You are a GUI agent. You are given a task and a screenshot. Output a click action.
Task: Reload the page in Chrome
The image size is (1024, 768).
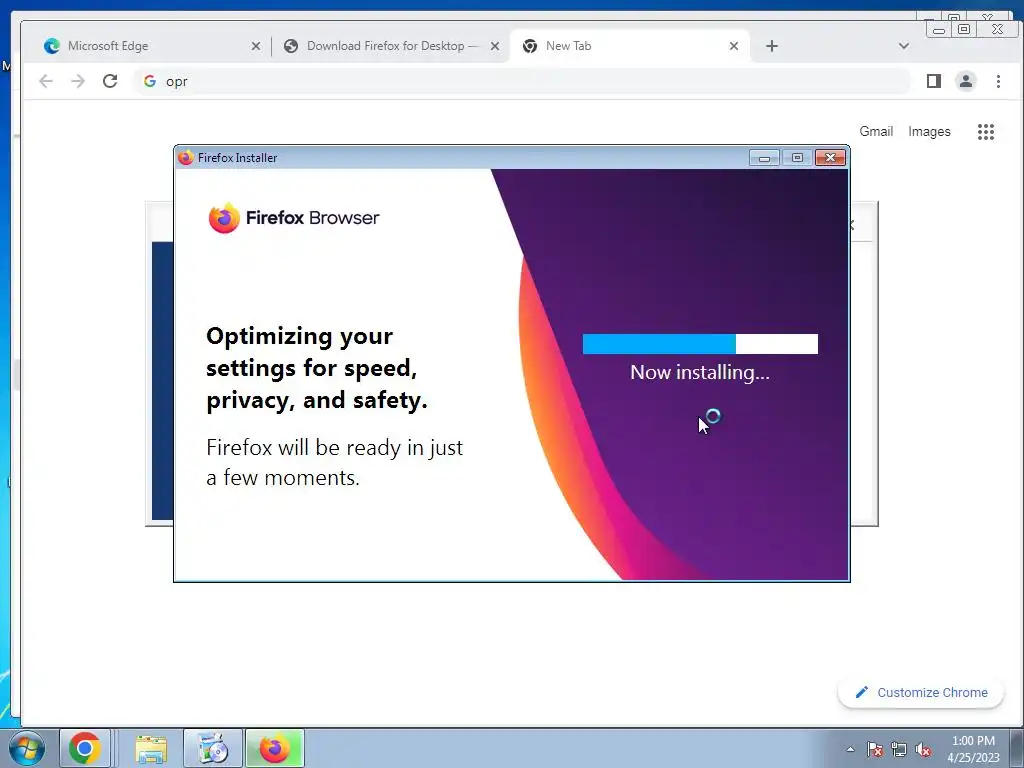click(110, 81)
